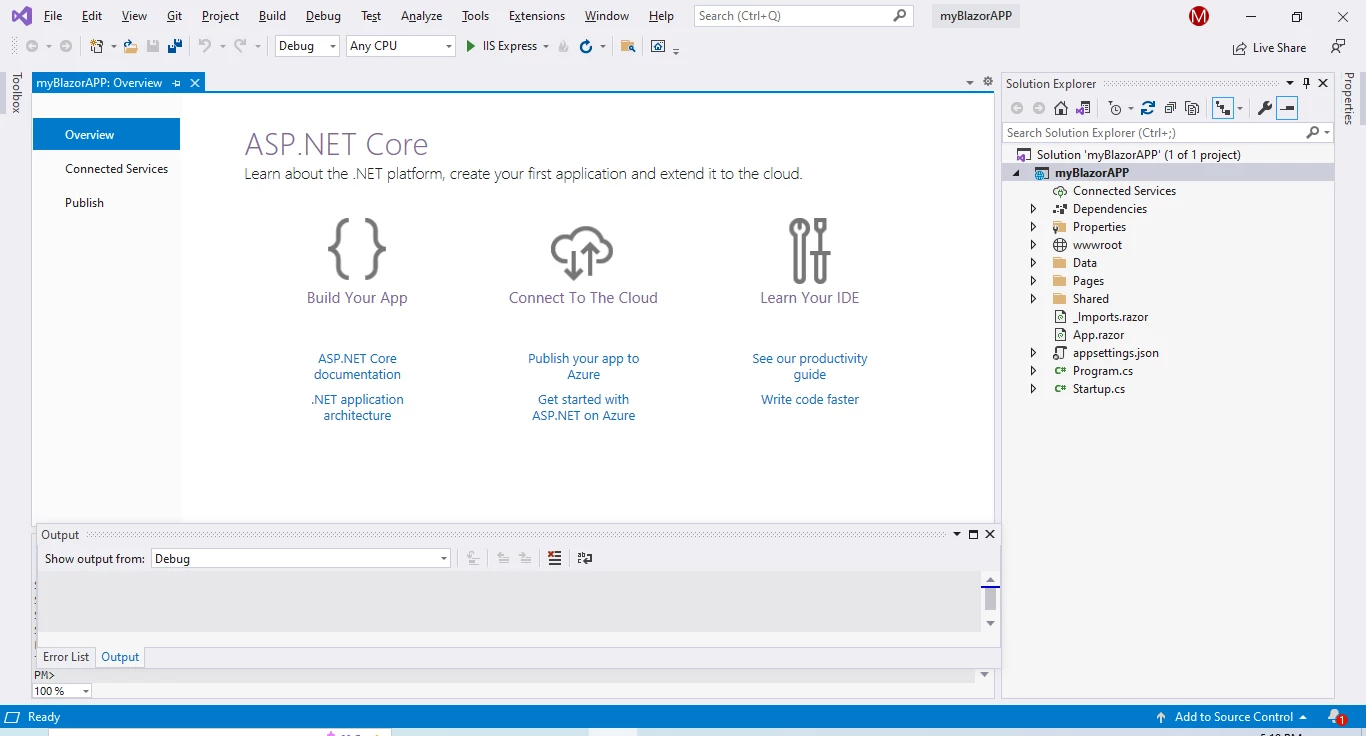The width and height of the screenshot is (1366, 736).
Task: Expand the appsettings.json node
Action: pyautogui.click(x=1034, y=353)
